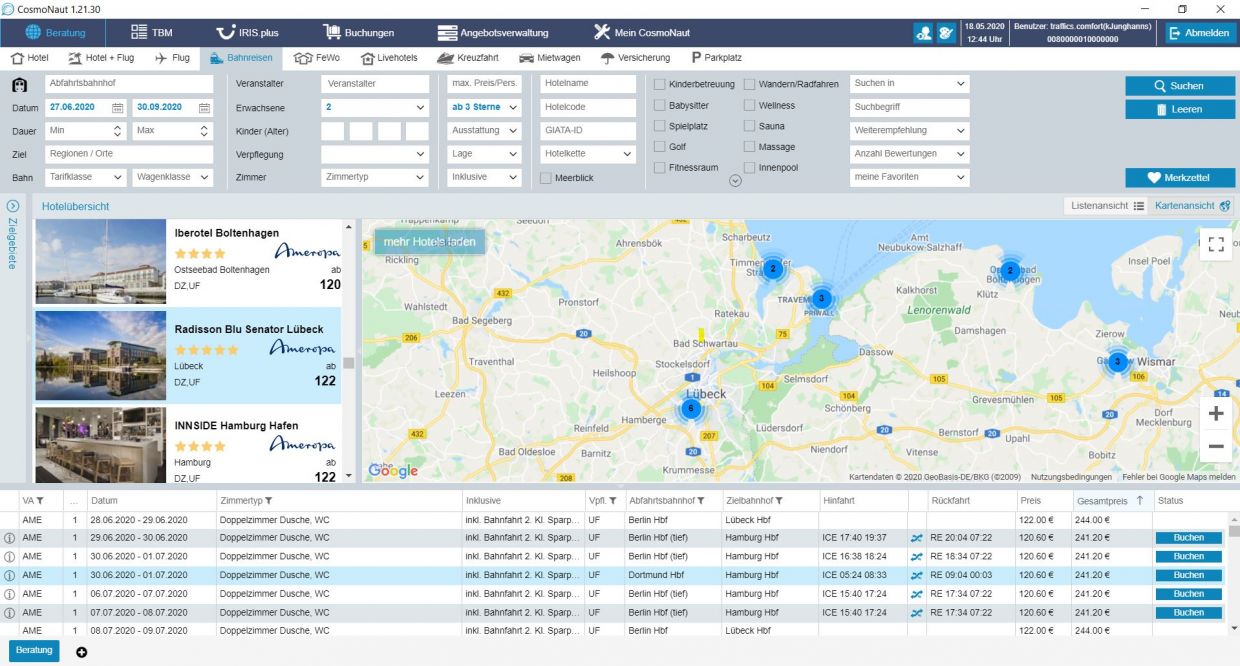Expand the Hotelkette dropdown
This screenshot has width=1240, height=666.
pos(588,154)
